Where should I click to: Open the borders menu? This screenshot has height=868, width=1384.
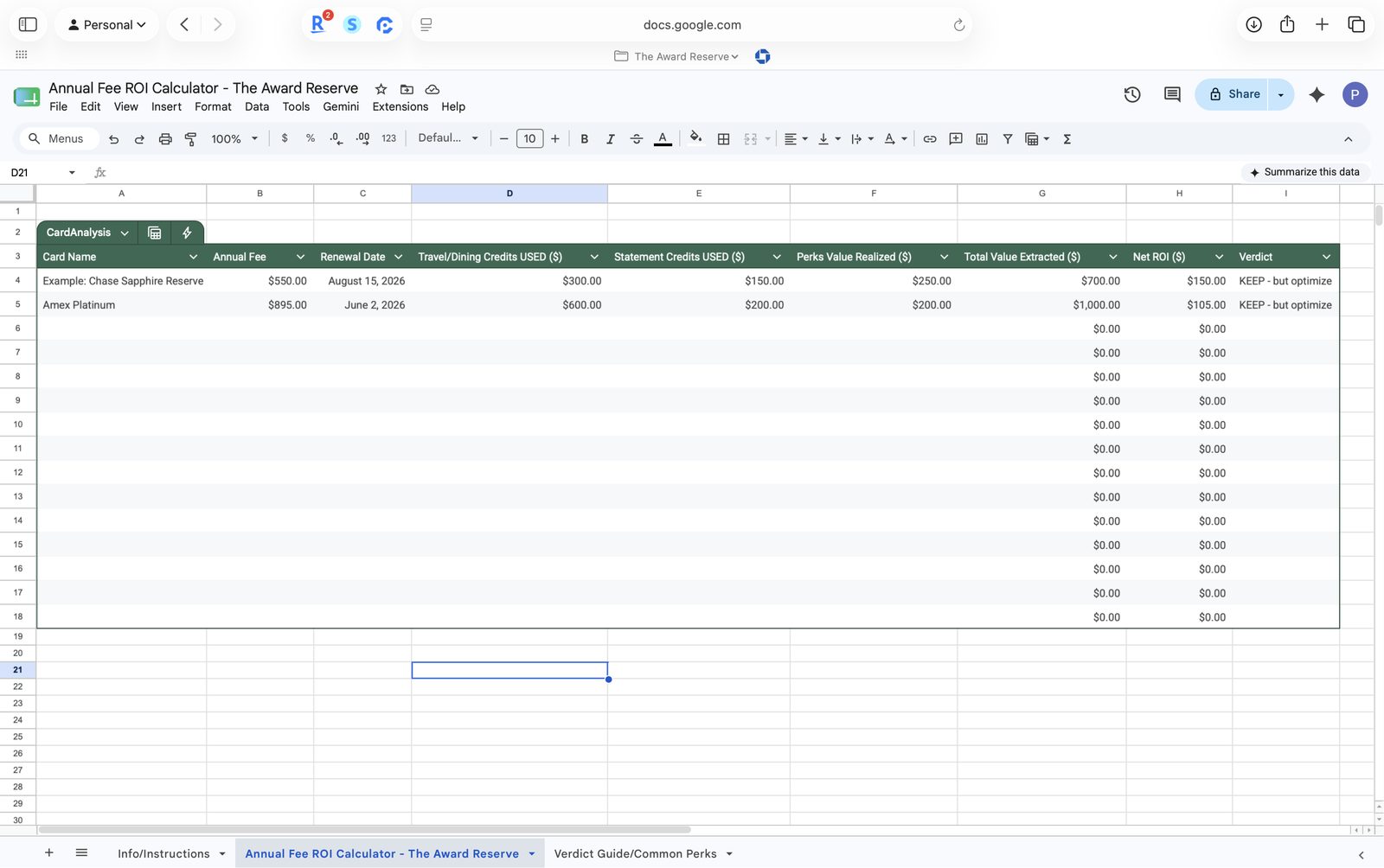(724, 139)
